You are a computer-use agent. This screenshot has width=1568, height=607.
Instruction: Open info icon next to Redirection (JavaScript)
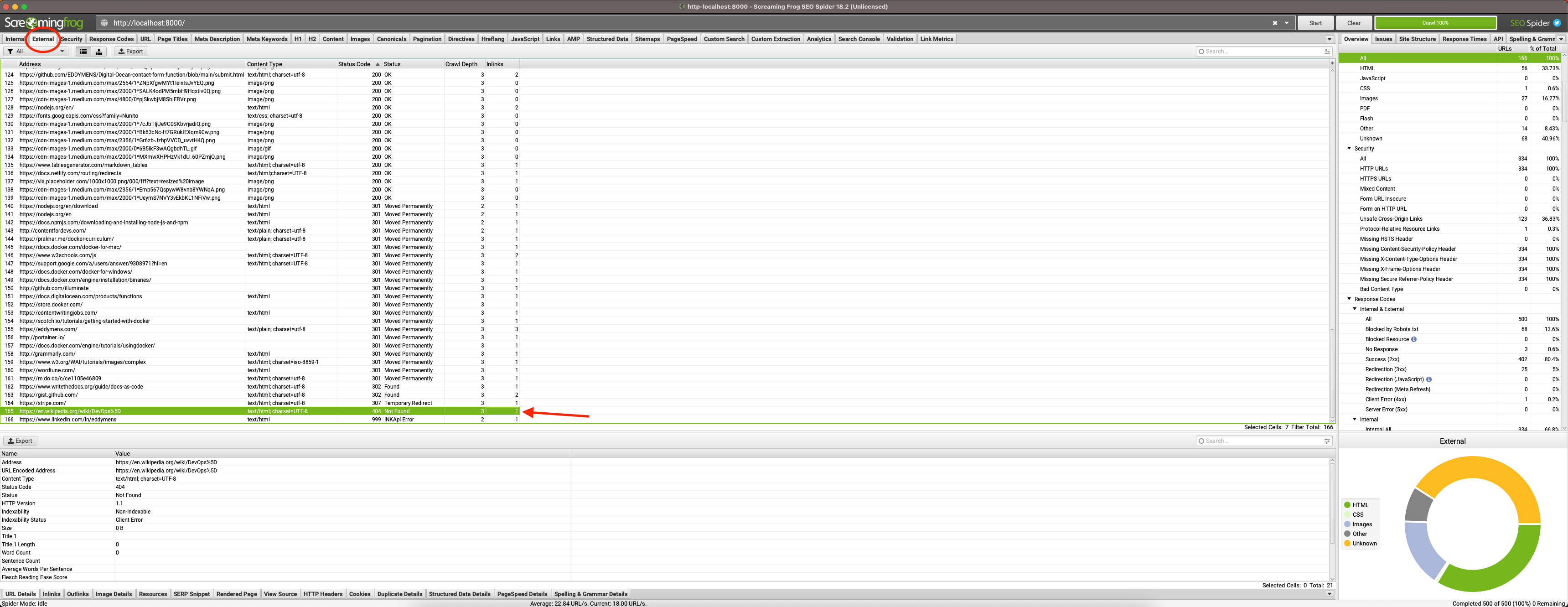pos(1428,379)
